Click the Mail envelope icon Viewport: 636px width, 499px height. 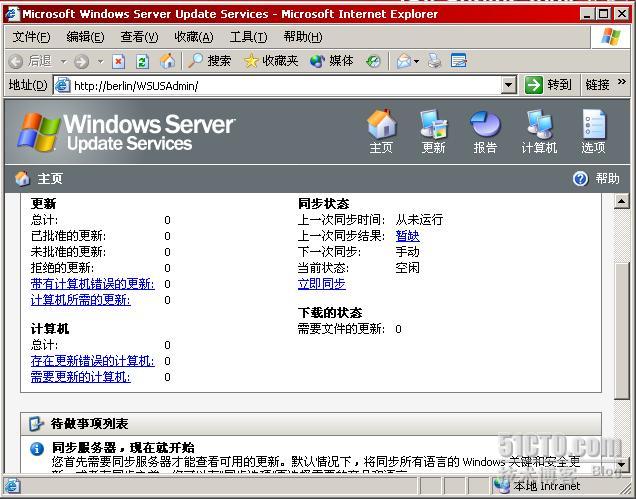(404, 62)
